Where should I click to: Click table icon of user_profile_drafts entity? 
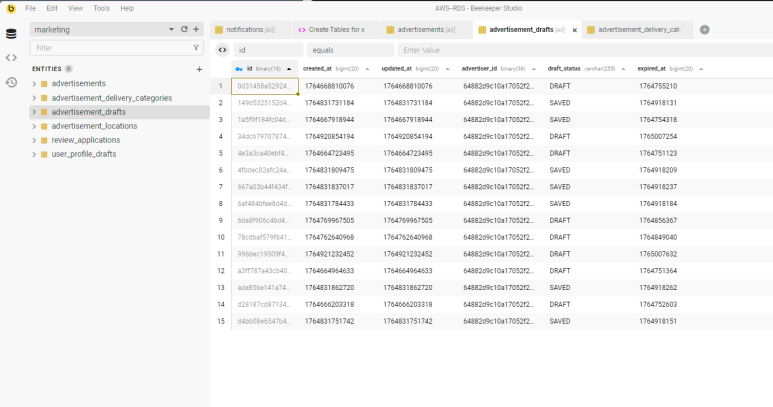44,154
